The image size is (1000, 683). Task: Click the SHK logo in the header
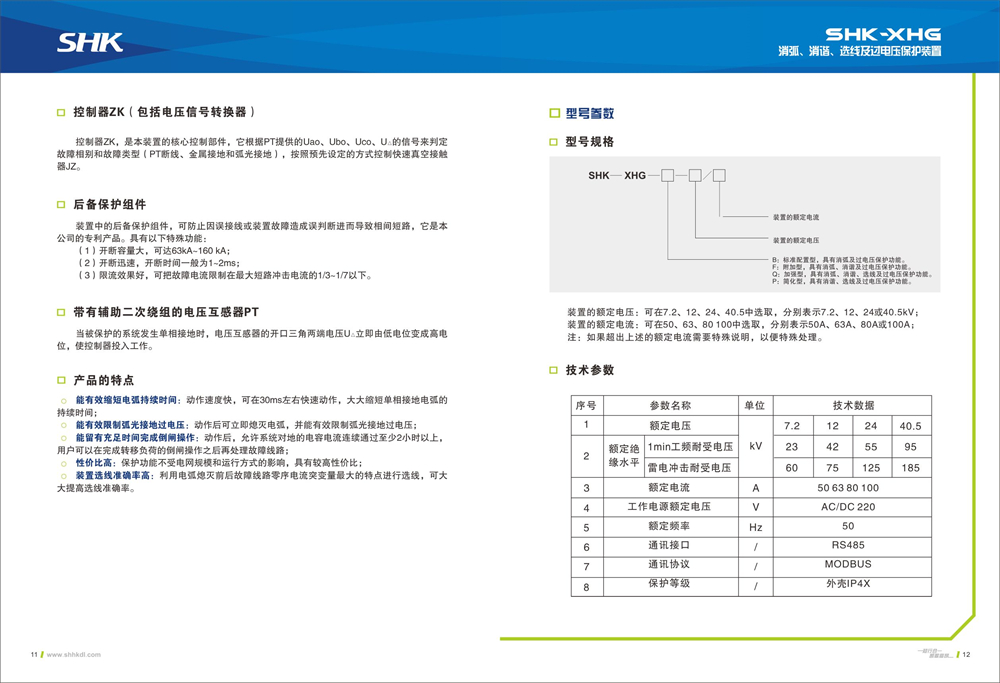coord(90,43)
